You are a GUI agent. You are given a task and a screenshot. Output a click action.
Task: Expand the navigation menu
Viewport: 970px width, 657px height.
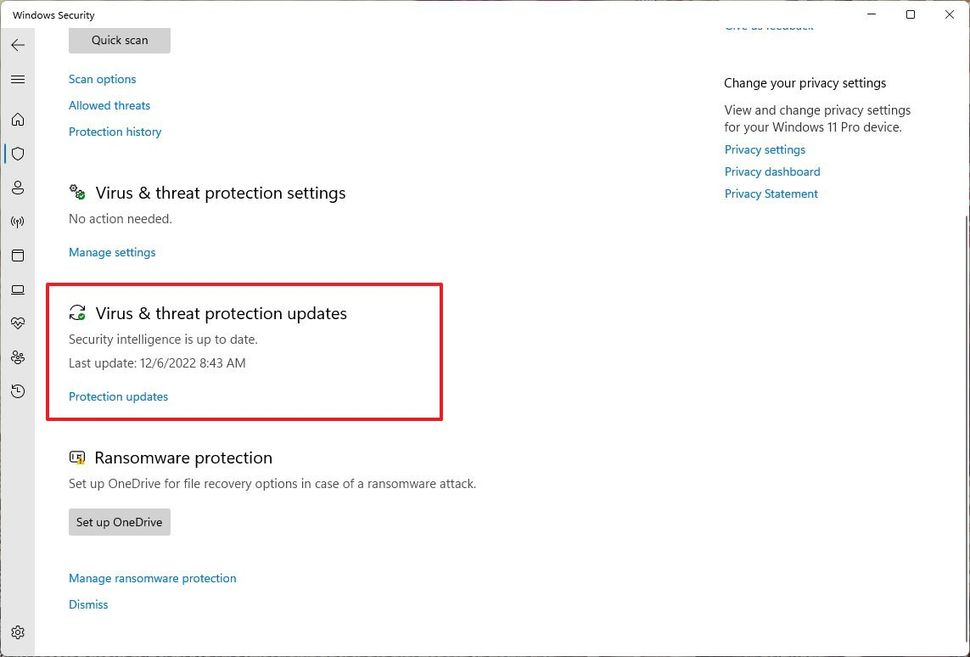[x=17, y=79]
